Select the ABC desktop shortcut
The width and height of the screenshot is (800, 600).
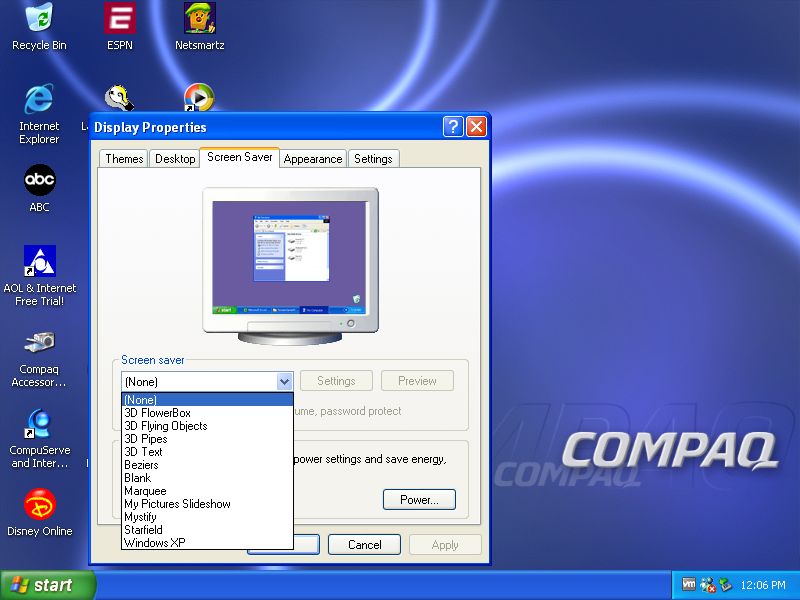click(39, 188)
